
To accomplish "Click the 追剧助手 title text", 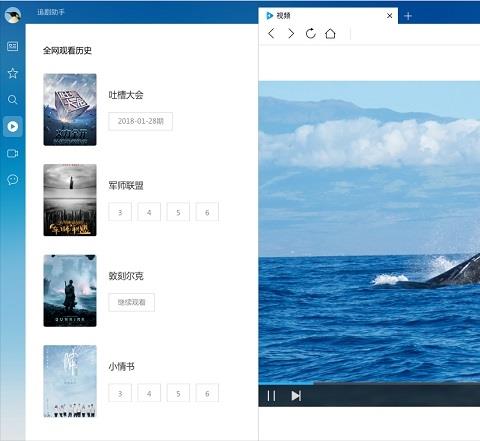I will pos(51,12).
